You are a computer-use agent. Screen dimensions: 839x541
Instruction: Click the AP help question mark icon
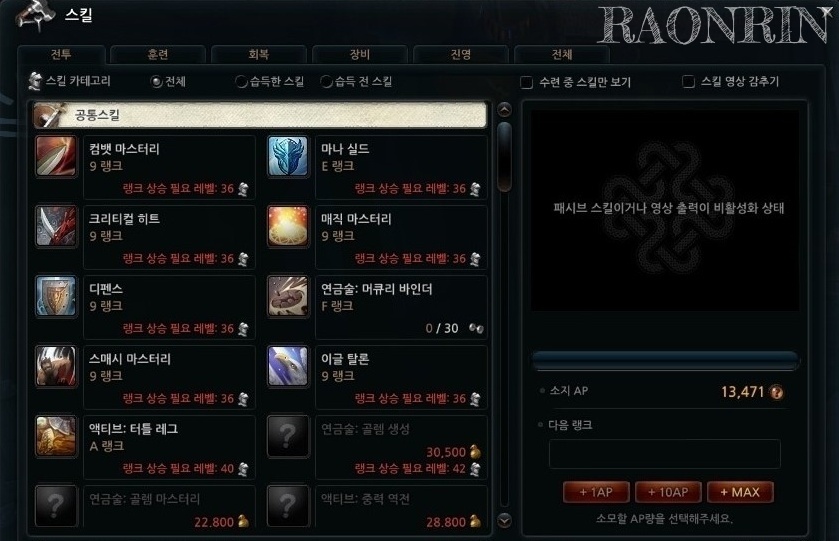pyautogui.click(x=776, y=393)
